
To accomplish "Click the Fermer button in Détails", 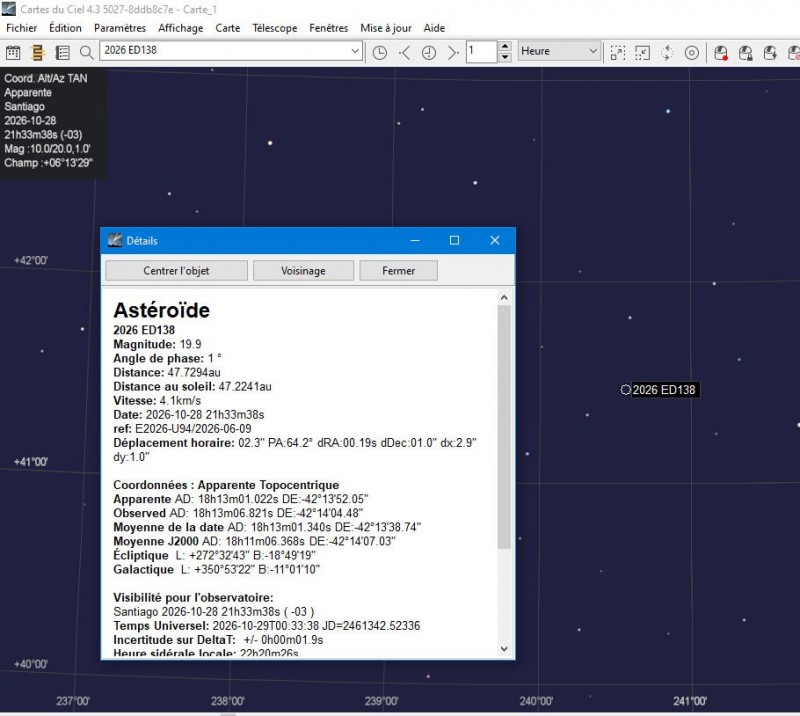I will pyautogui.click(x=398, y=270).
